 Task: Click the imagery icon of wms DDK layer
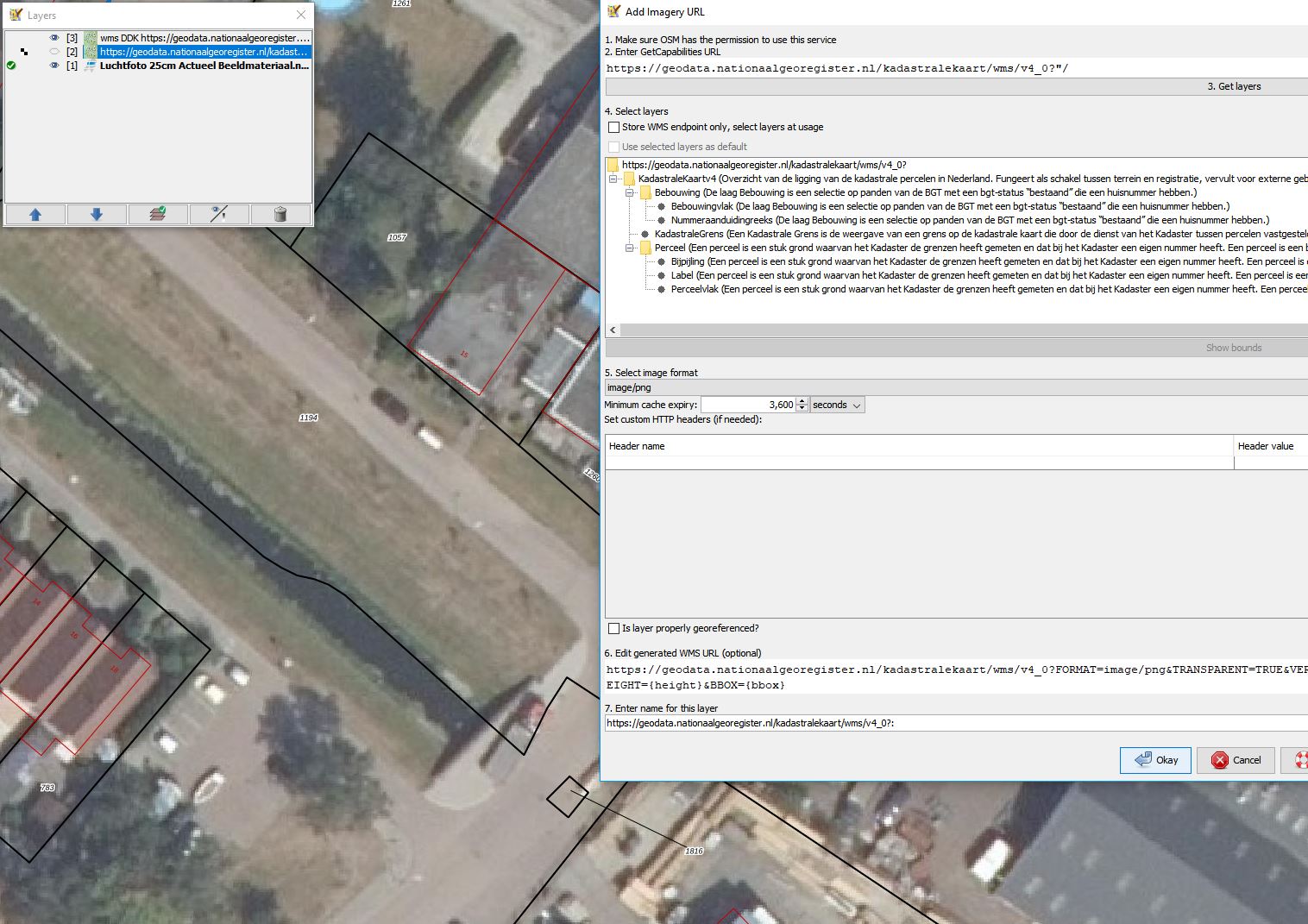coord(90,38)
